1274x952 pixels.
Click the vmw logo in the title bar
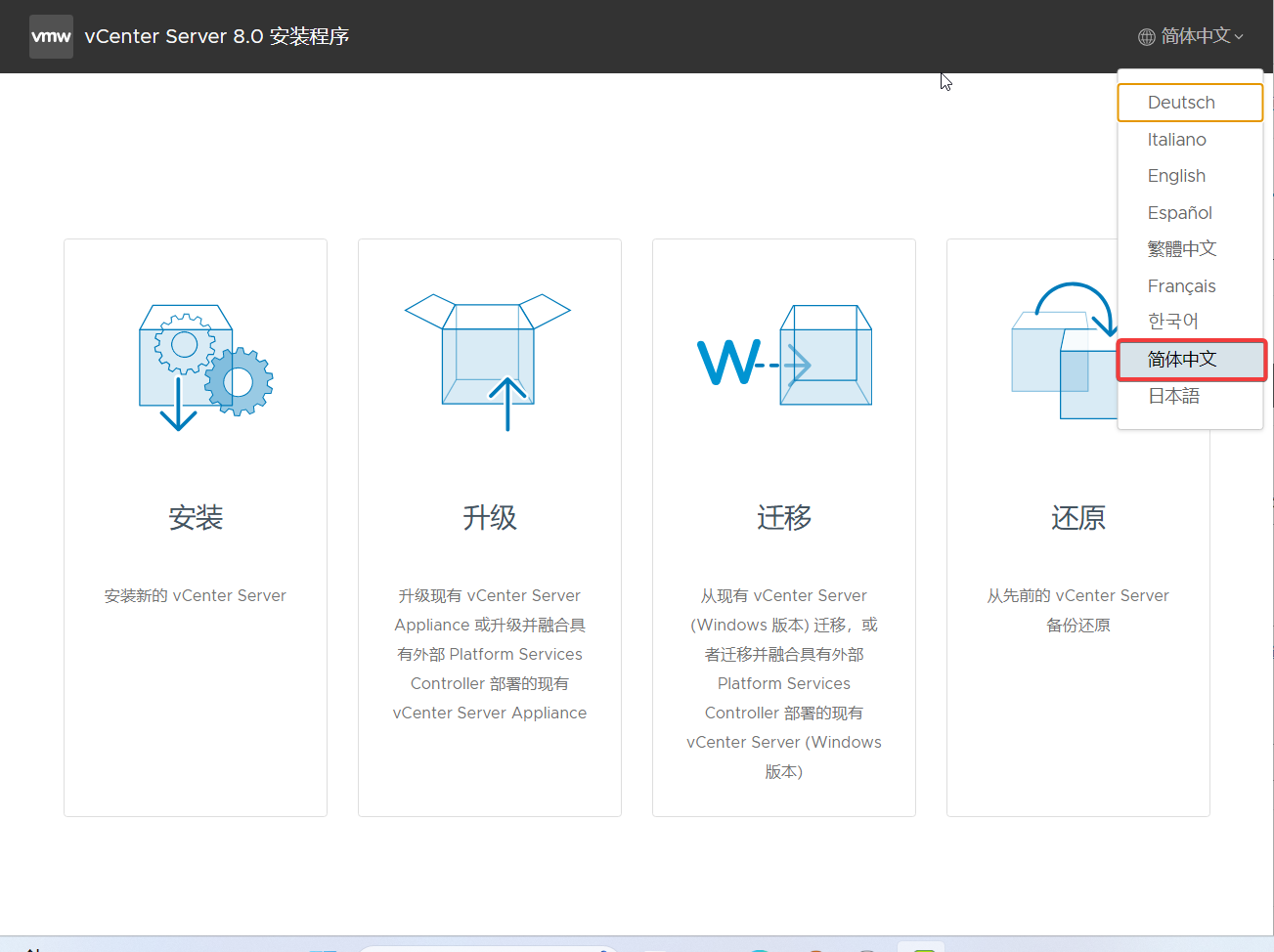coord(51,36)
